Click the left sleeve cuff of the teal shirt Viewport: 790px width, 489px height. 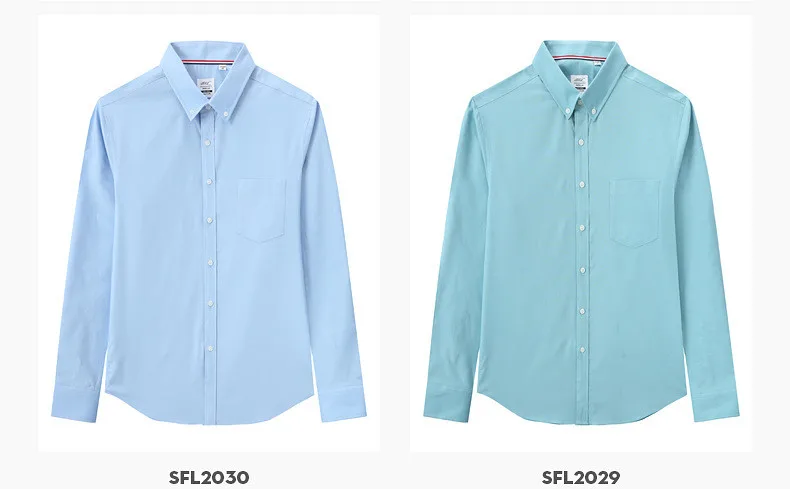[448, 403]
